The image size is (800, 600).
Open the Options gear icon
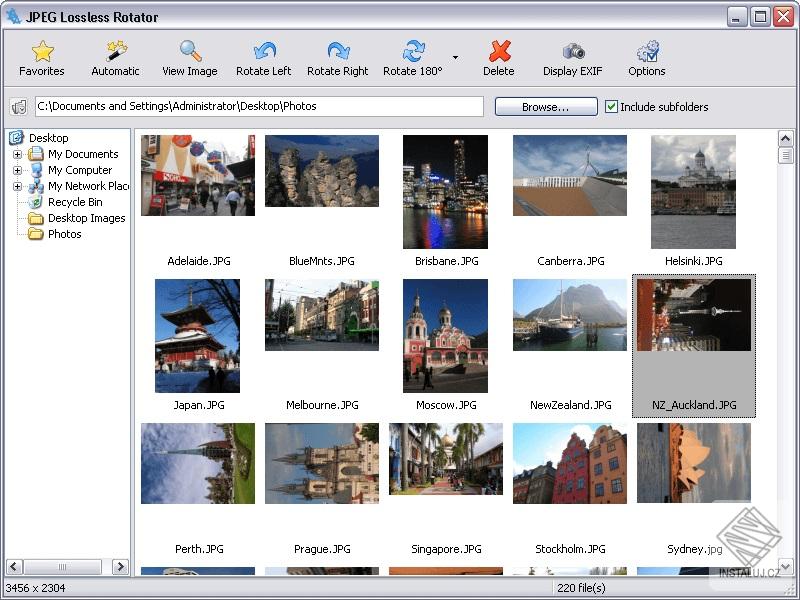click(x=646, y=52)
